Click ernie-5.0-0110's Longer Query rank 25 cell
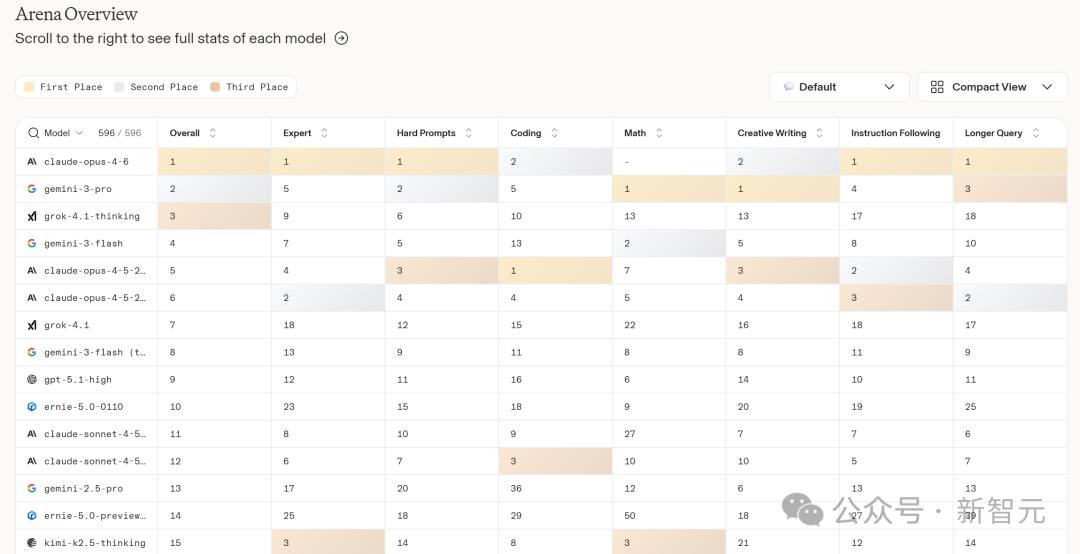Screen dimensions: 1080x554 pyautogui.click(x=1010, y=407)
